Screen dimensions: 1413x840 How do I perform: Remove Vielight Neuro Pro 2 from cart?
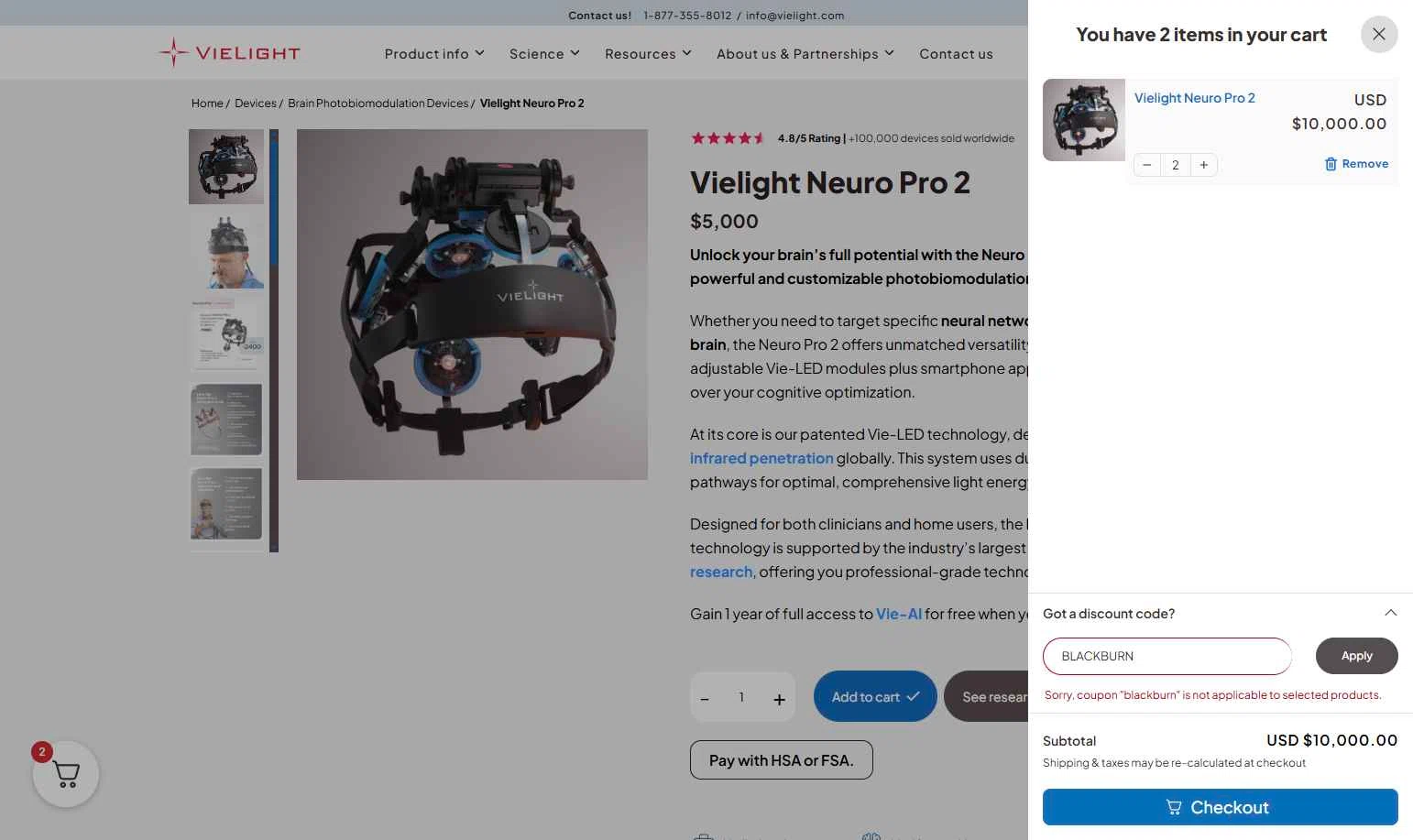[1356, 164]
